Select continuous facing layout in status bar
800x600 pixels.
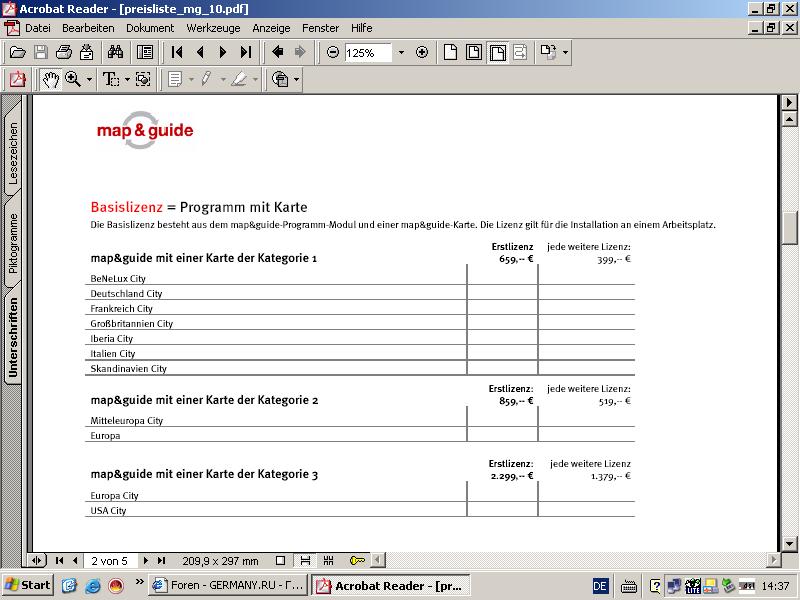coord(329,561)
